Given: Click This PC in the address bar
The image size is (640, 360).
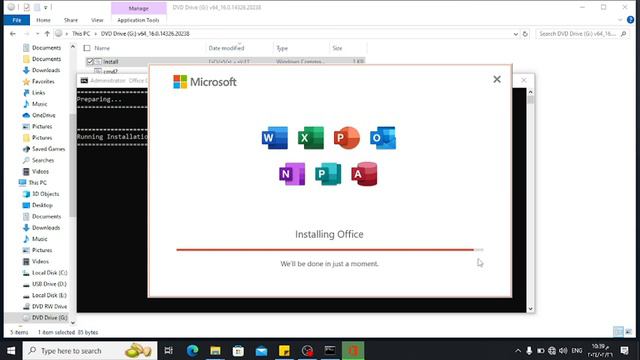Looking at the screenshot, I should 81,34.
